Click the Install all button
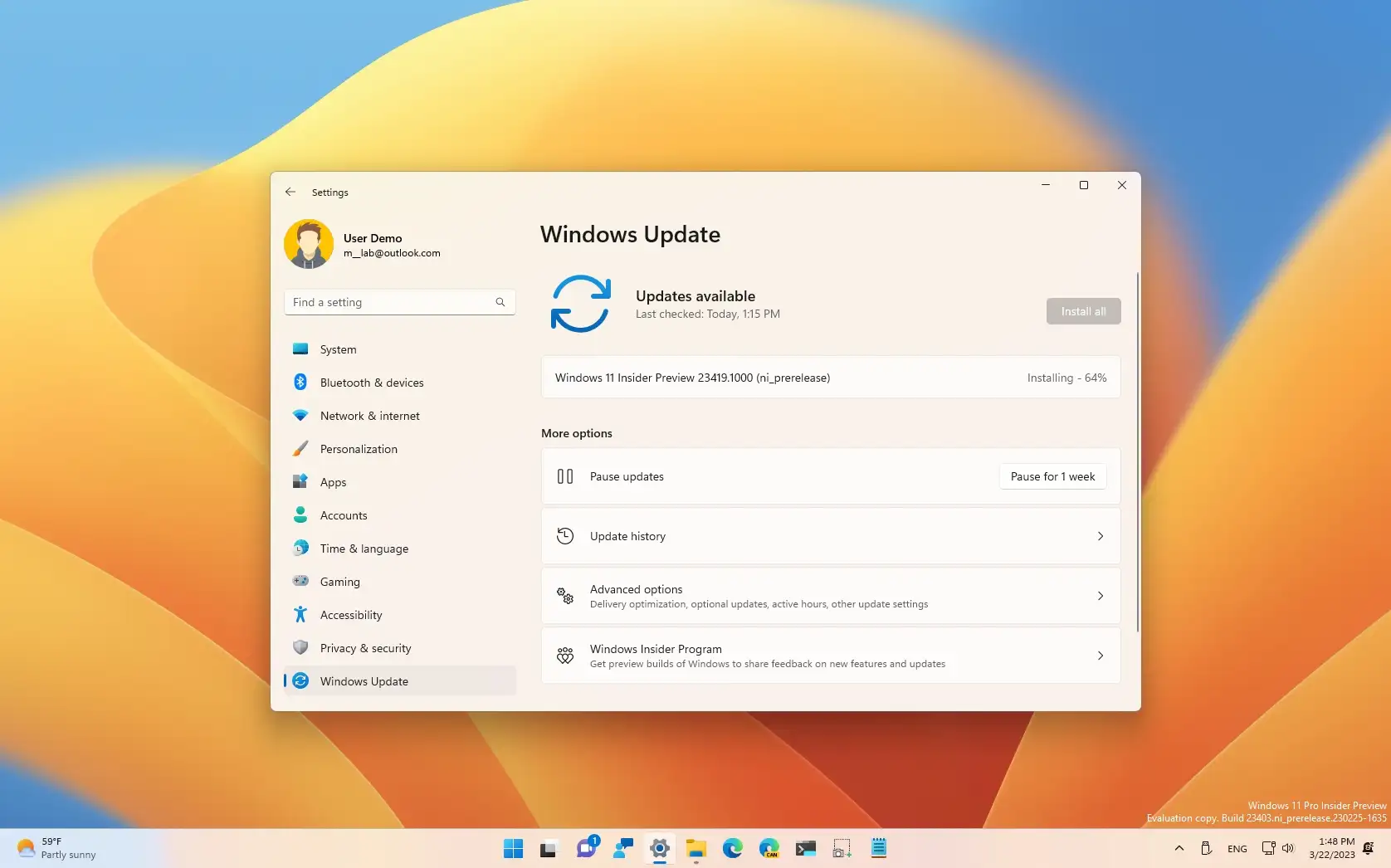This screenshot has height=868, width=1391. click(1083, 311)
